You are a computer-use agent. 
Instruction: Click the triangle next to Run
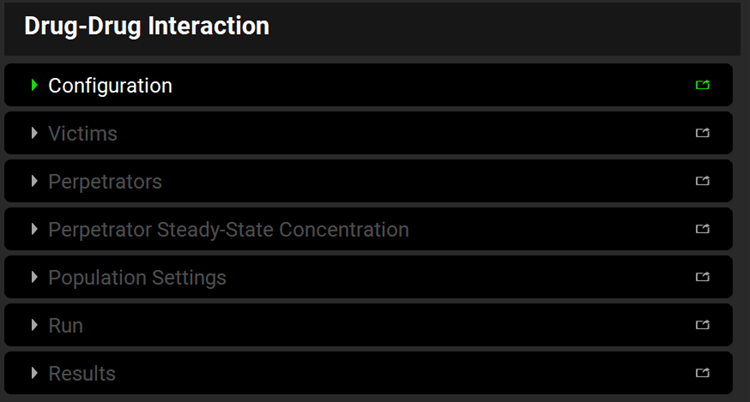(x=35, y=326)
